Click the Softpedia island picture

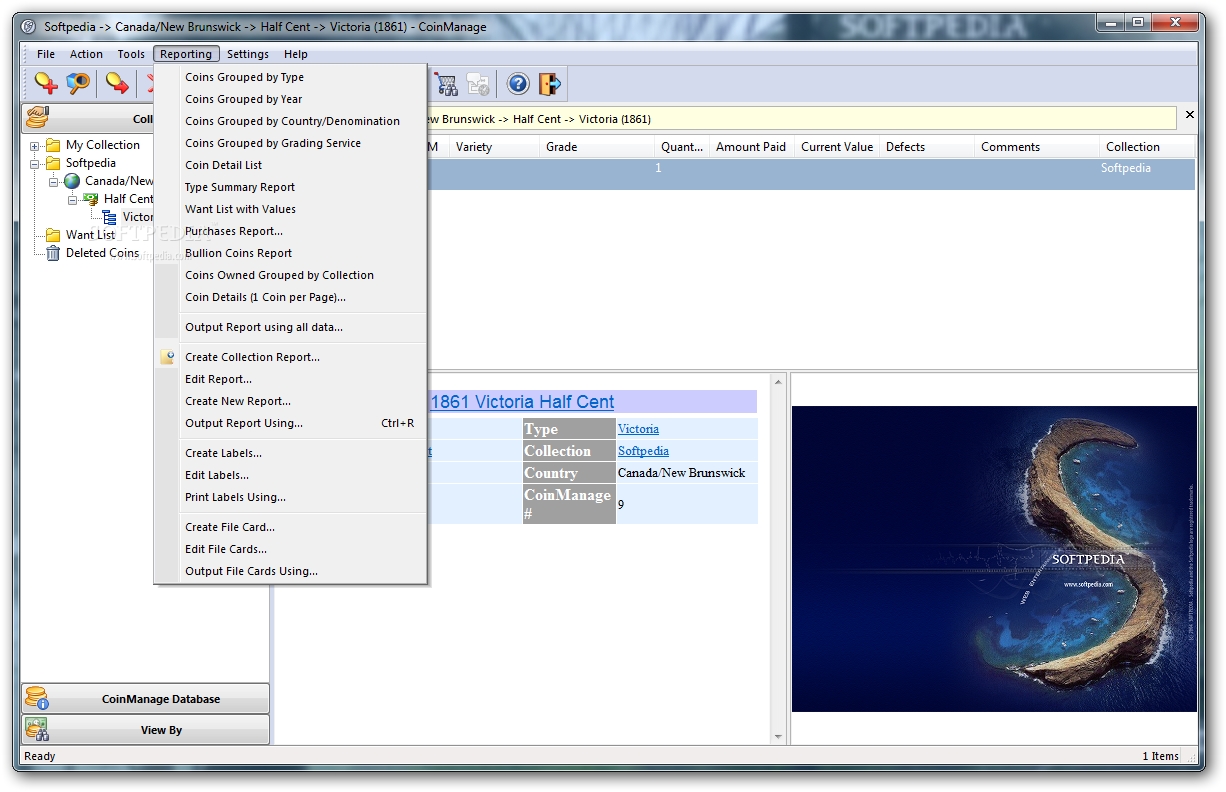click(994, 558)
